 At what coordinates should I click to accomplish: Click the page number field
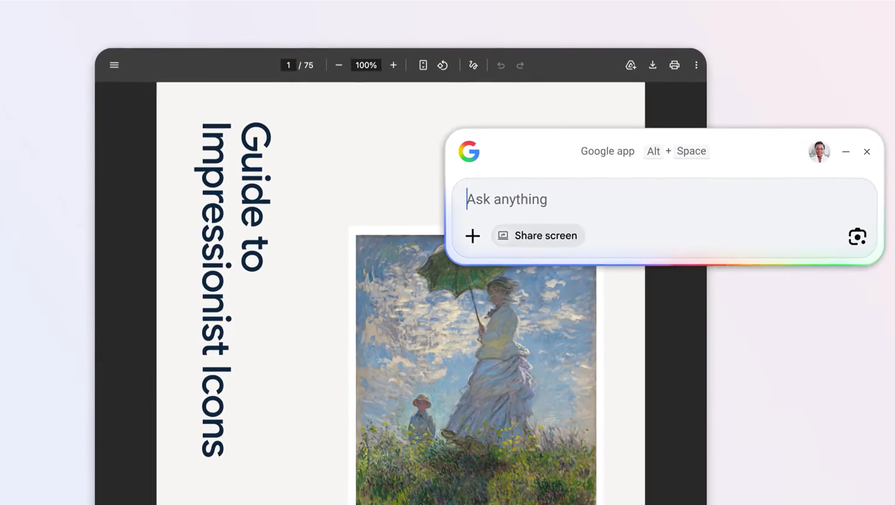[x=289, y=65]
